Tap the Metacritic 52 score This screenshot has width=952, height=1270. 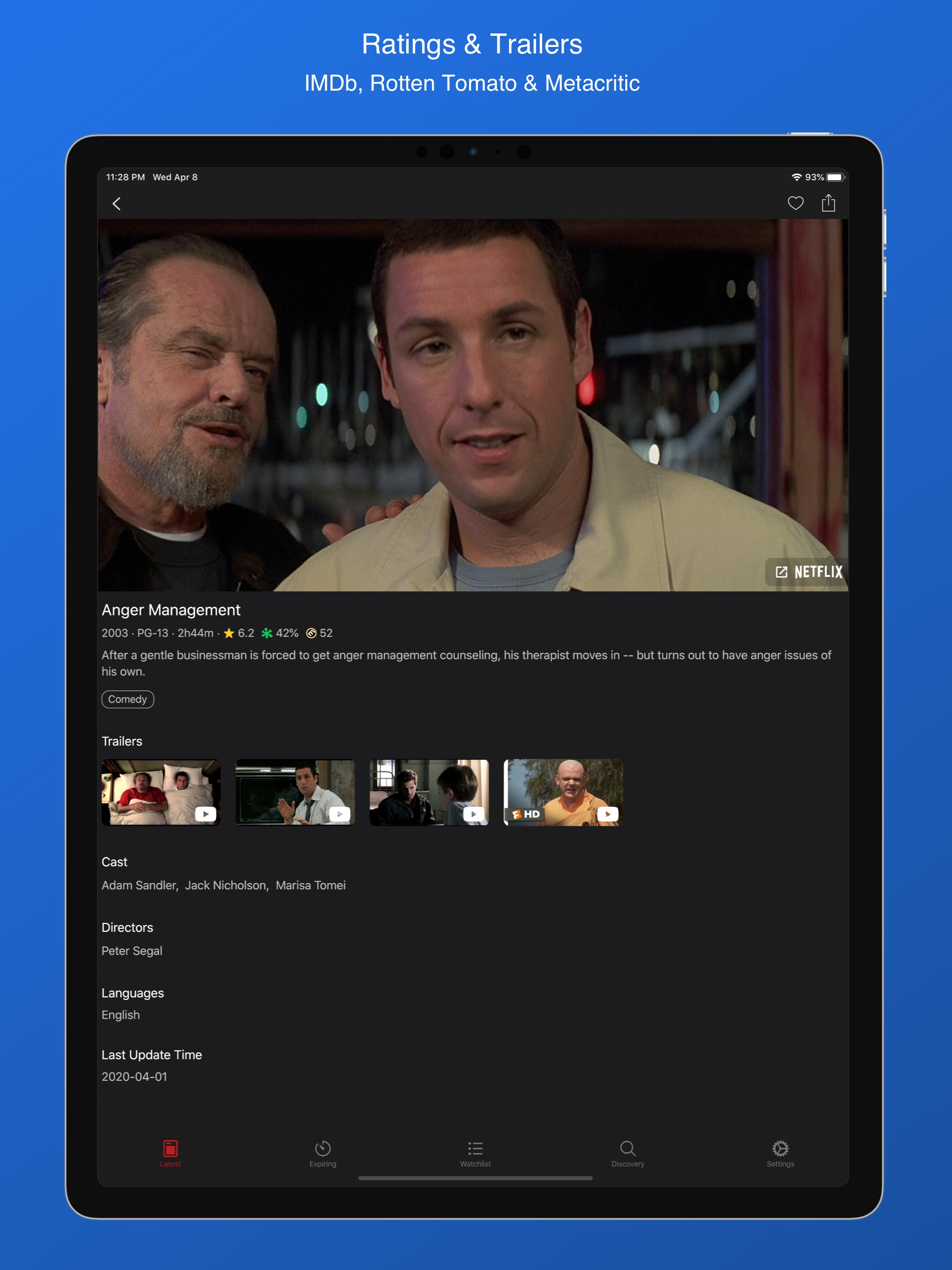[x=319, y=633]
